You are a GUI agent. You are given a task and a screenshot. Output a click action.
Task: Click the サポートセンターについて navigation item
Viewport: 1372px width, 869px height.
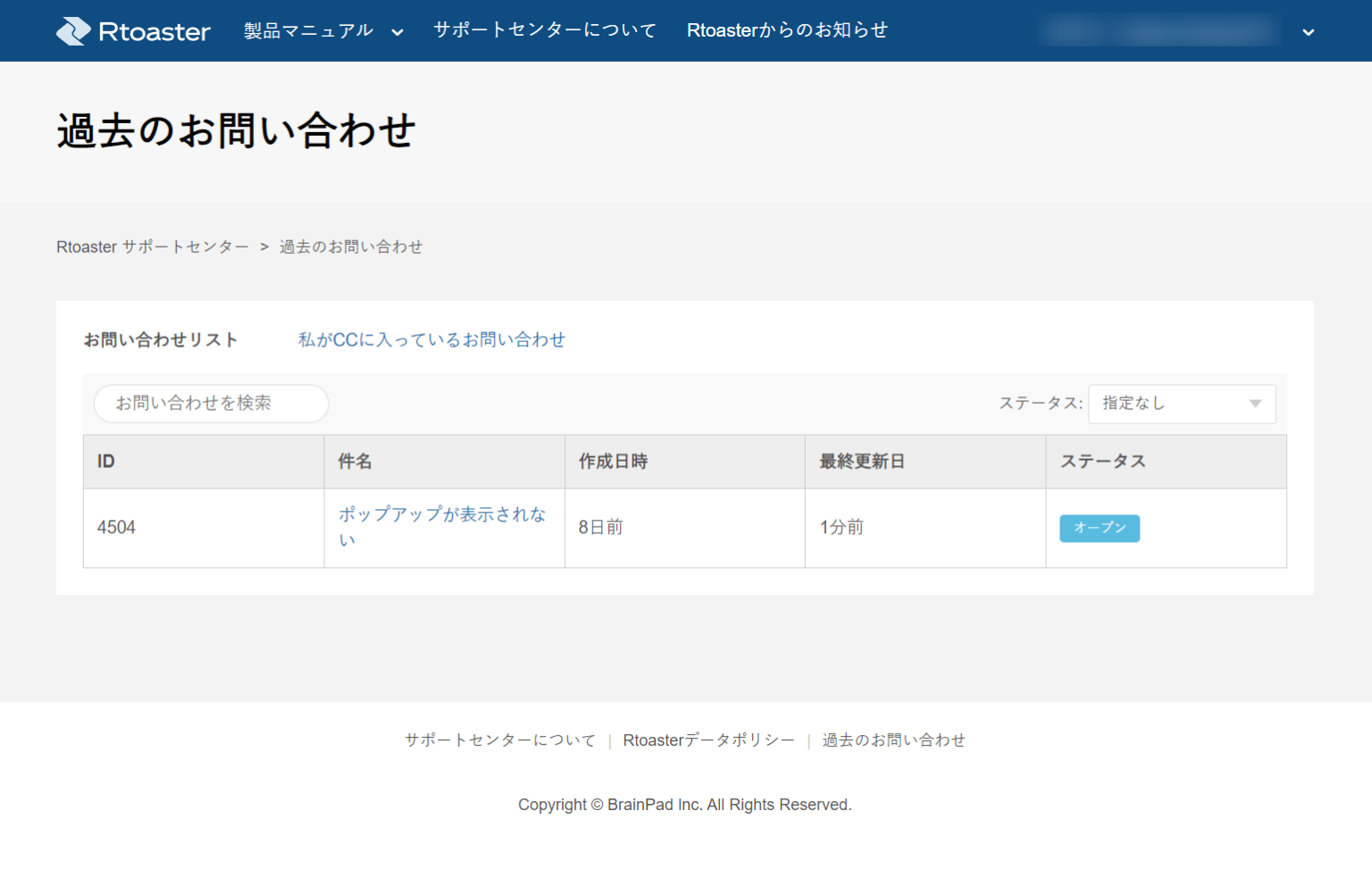543,29
